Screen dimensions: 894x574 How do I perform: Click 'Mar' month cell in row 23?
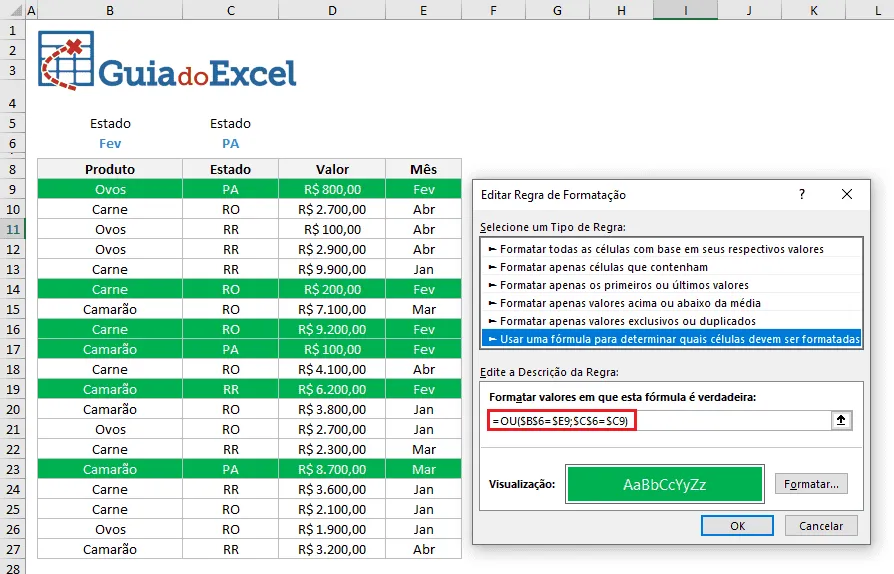(x=424, y=470)
